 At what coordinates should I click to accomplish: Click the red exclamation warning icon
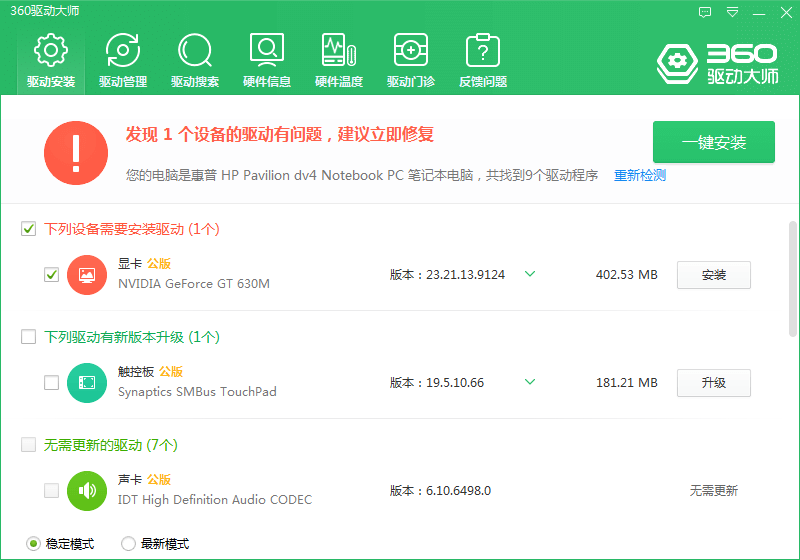(76, 152)
